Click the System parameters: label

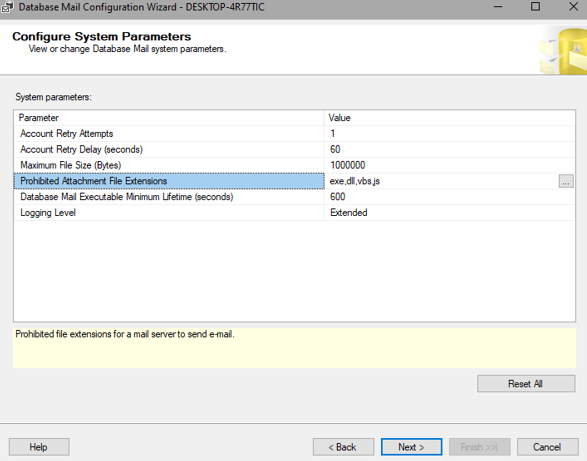[53, 97]
